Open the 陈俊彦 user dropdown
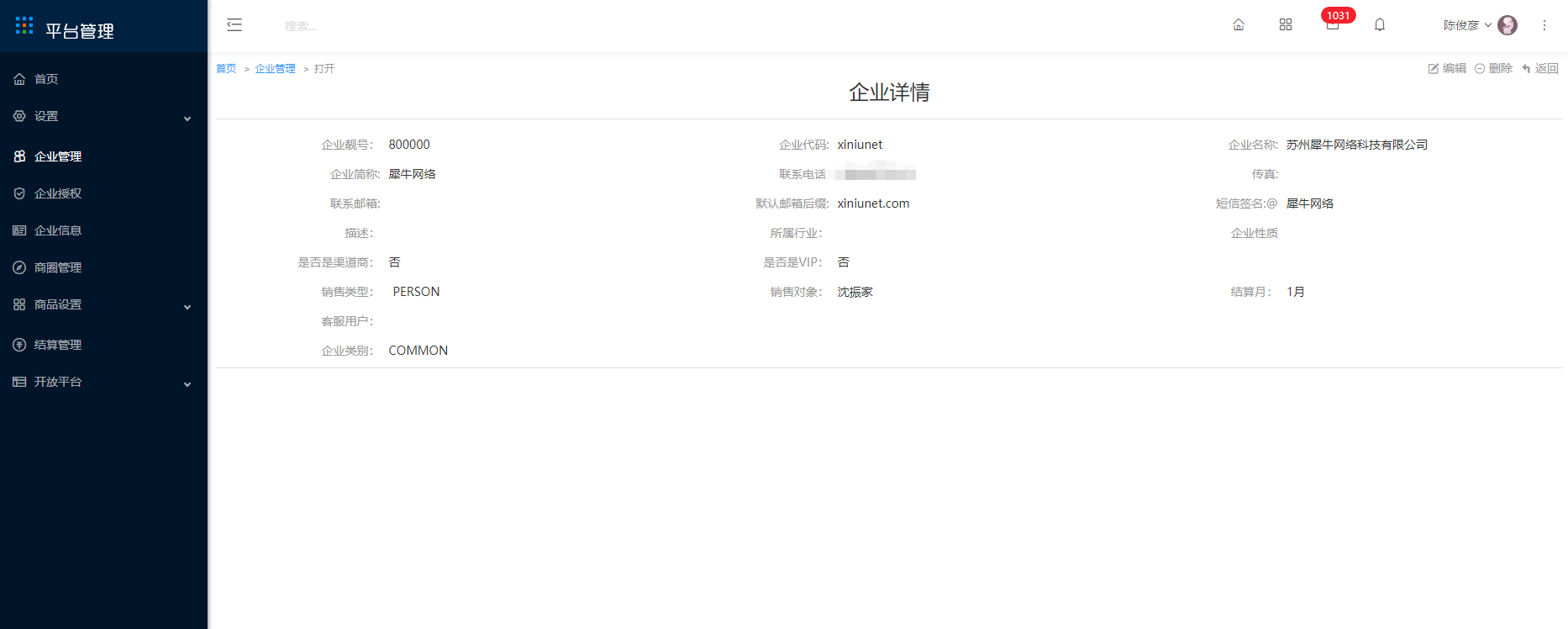 tap(1467, 25)
